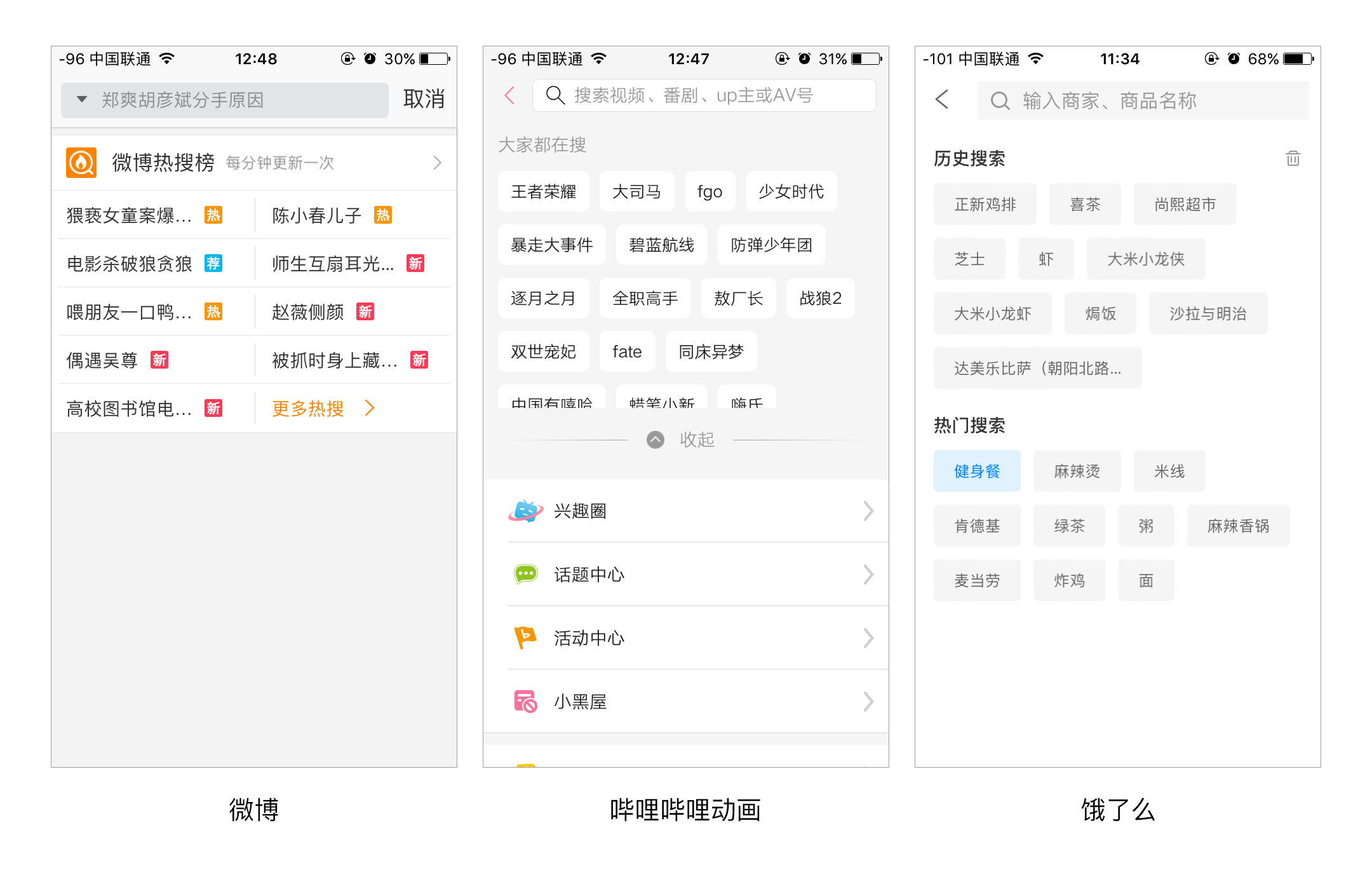The height and width of the screenshot is (877, 1372).
Task: Tap the 新 badge beside 赵薇侧颜
Action: coord(365,311)
